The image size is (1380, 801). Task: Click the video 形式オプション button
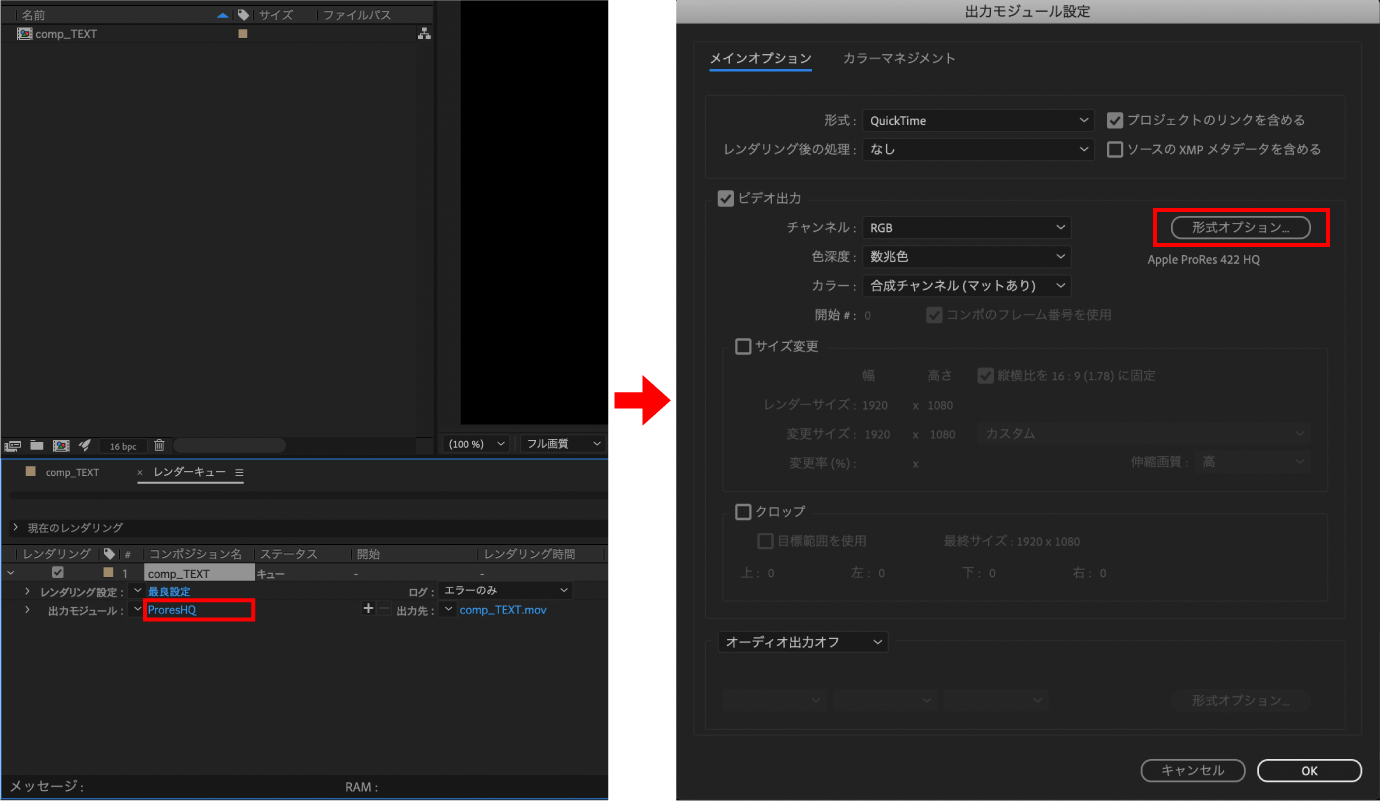pos(1240,227)
